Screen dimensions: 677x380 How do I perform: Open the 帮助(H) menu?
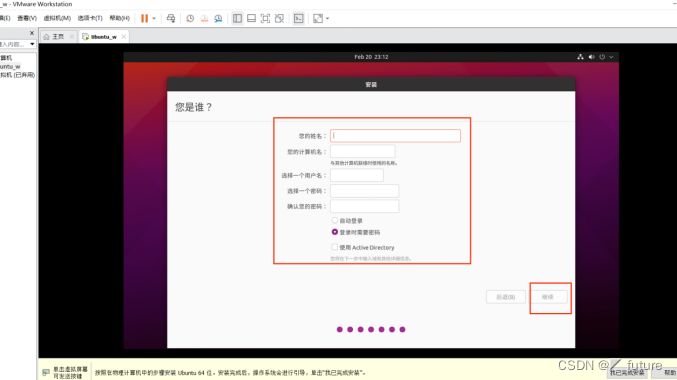tap(120, 18)
